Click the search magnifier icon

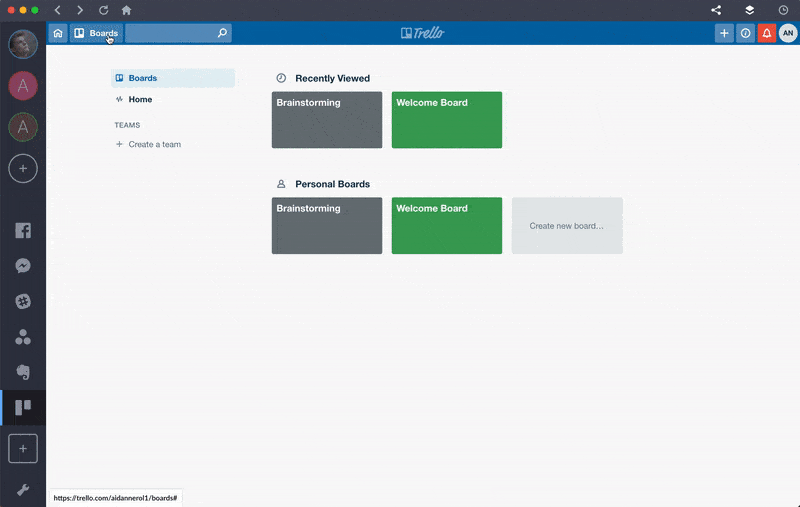222,33
